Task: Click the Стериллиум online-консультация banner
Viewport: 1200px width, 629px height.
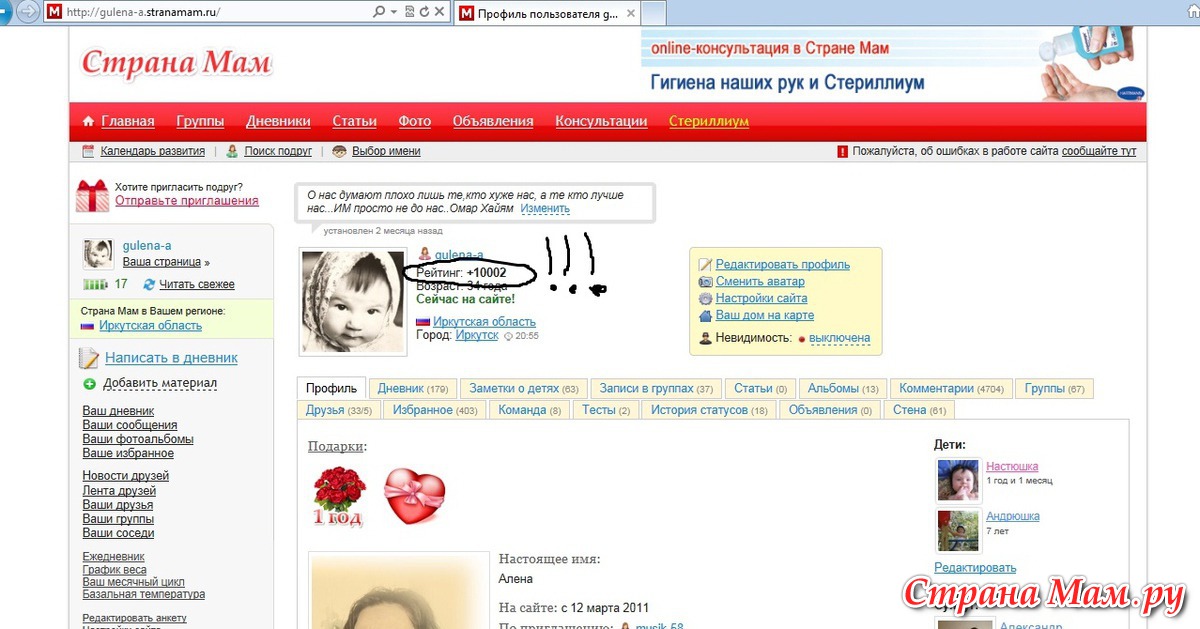Action: coord(892,64)
